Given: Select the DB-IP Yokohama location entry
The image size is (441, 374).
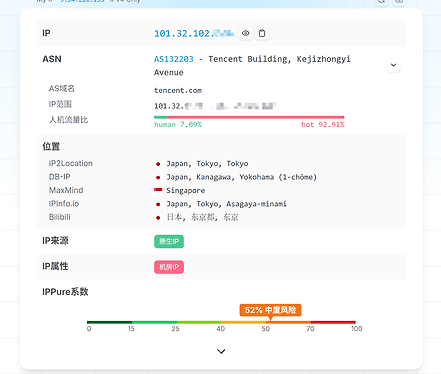Looking at the screenshot, I should [x=241, y=177].
